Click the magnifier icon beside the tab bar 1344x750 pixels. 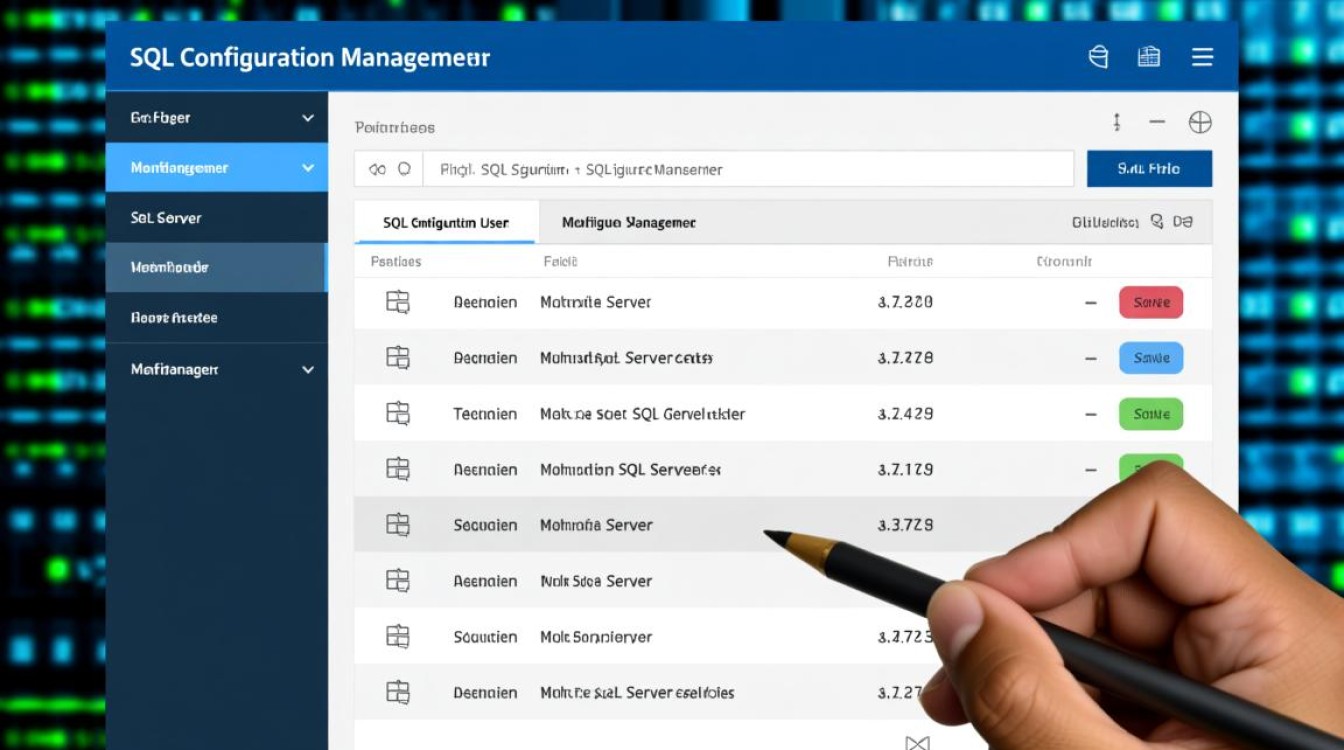pyautogui.click(x=1157, y=222)
